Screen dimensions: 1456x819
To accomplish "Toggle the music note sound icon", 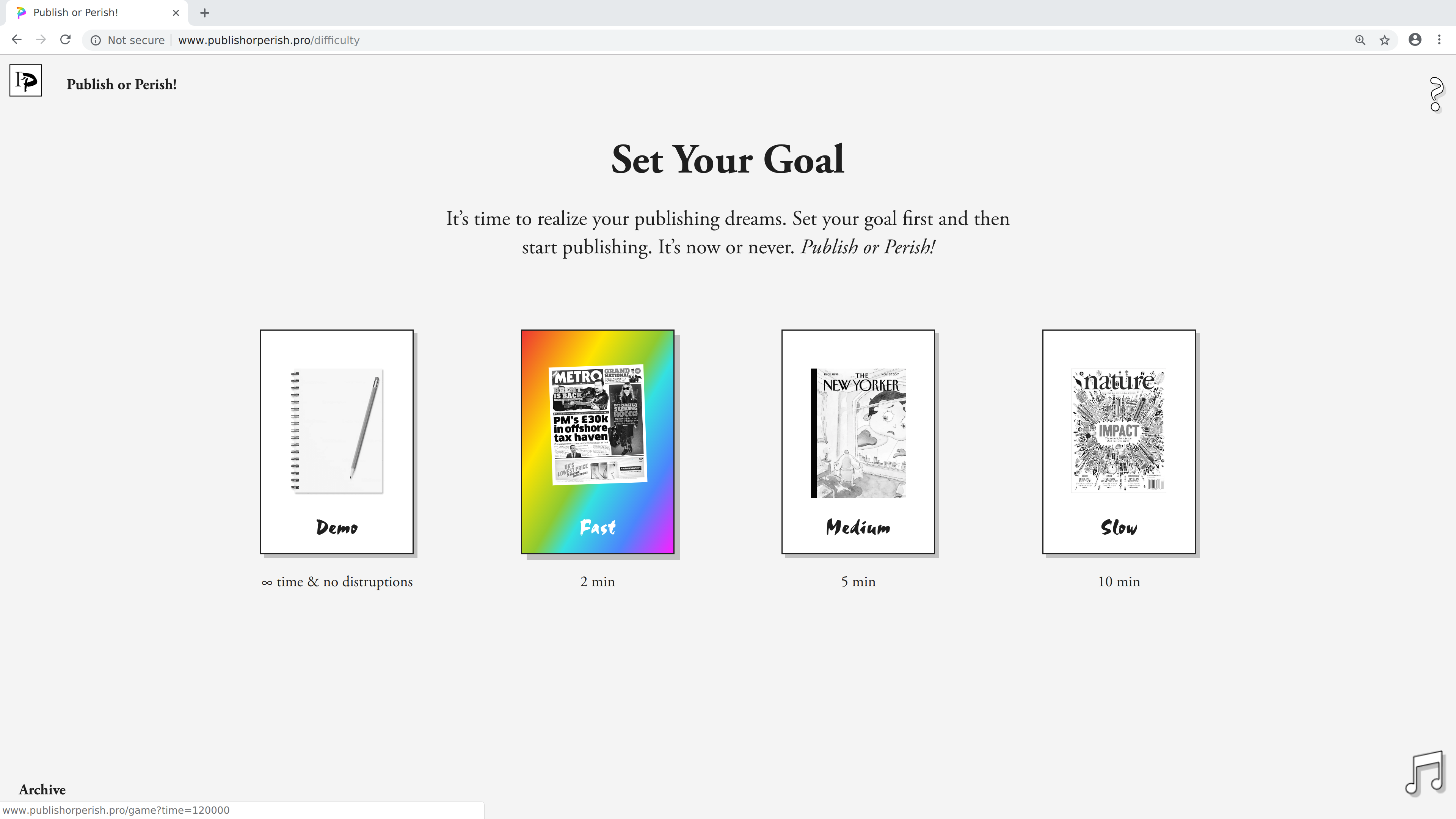I will tap(1425, 773).
